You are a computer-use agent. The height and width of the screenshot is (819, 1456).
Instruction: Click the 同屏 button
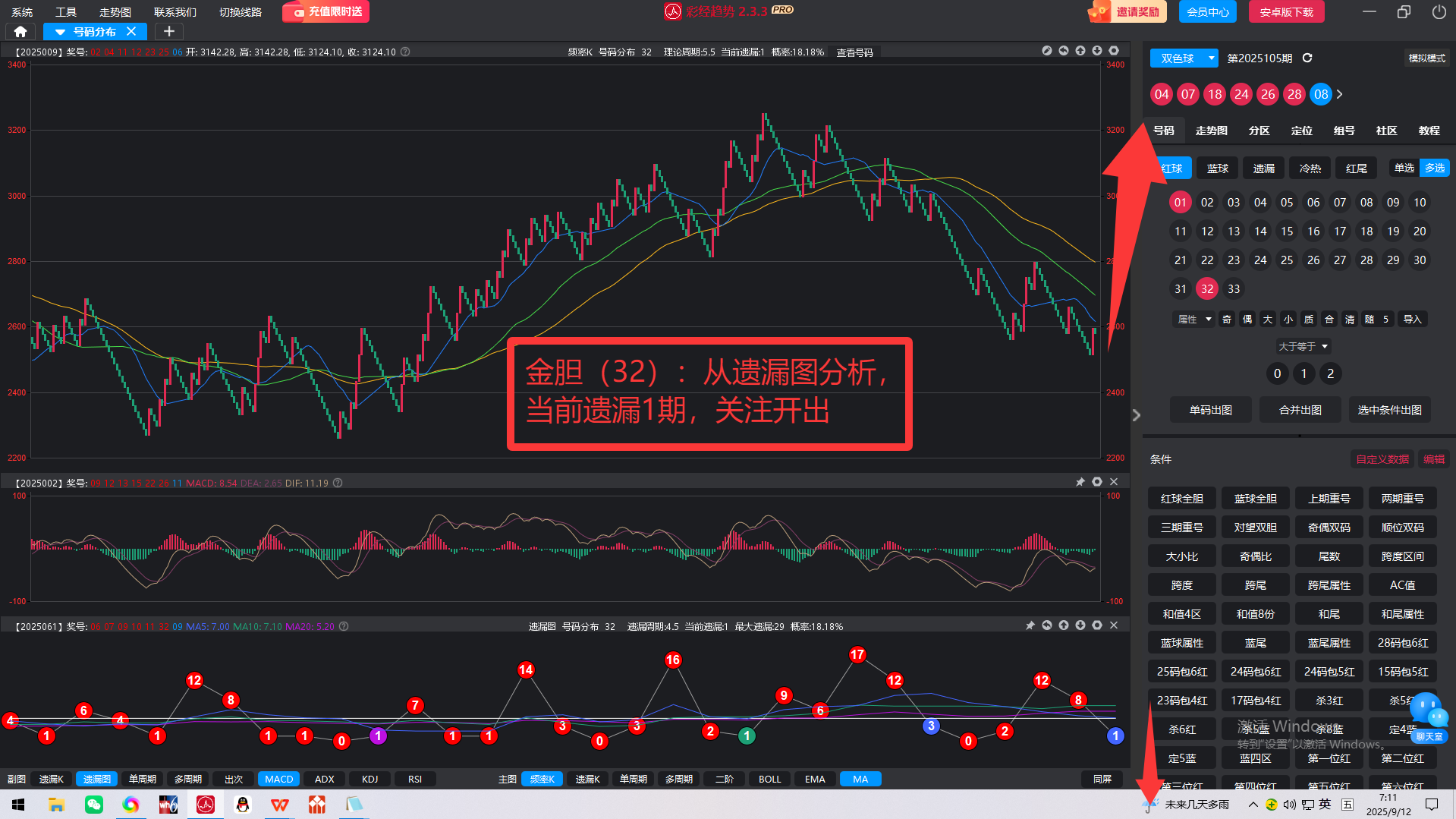click(x=1102, y=779)
